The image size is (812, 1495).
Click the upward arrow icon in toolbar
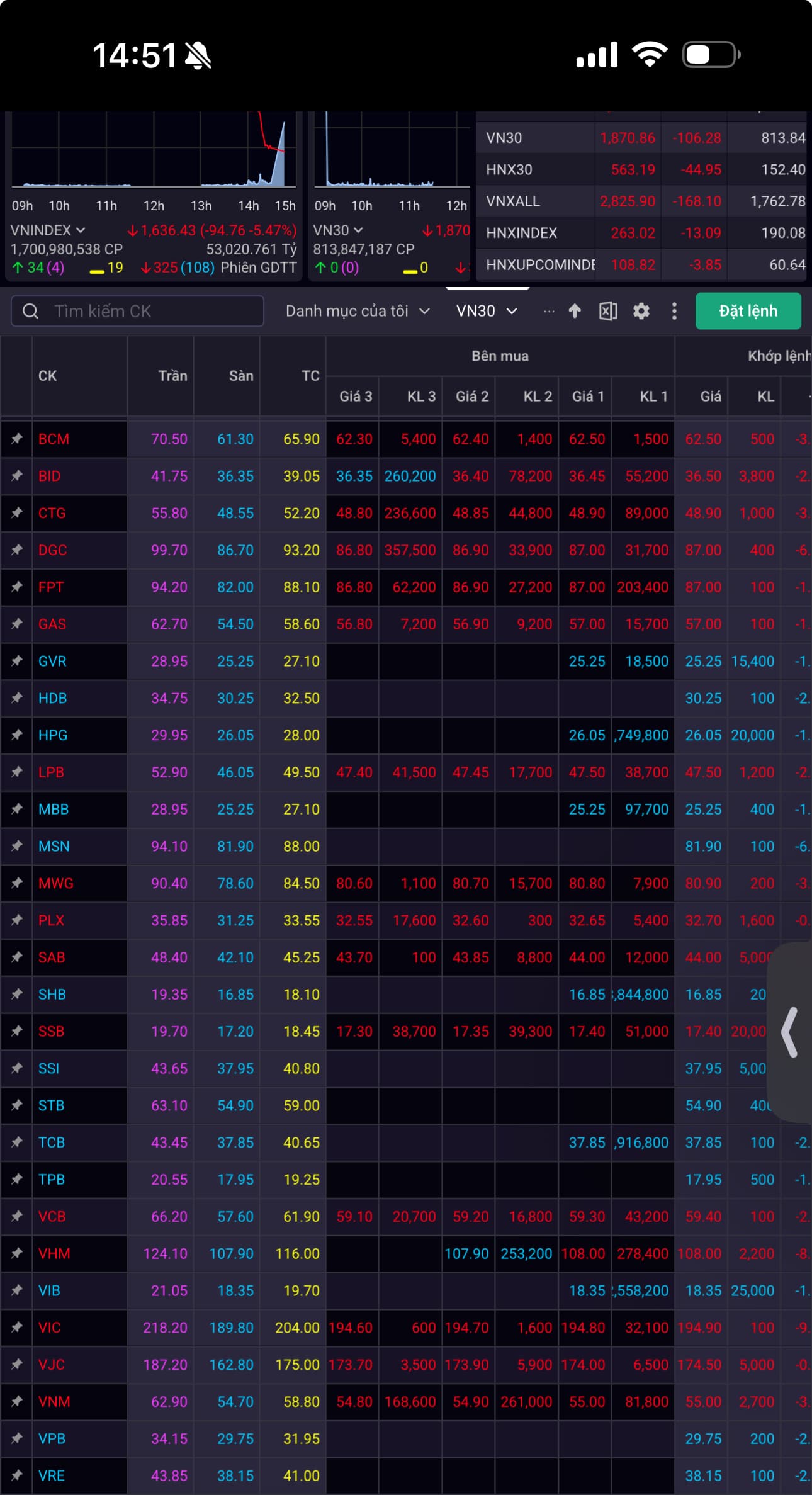(574, 311)
